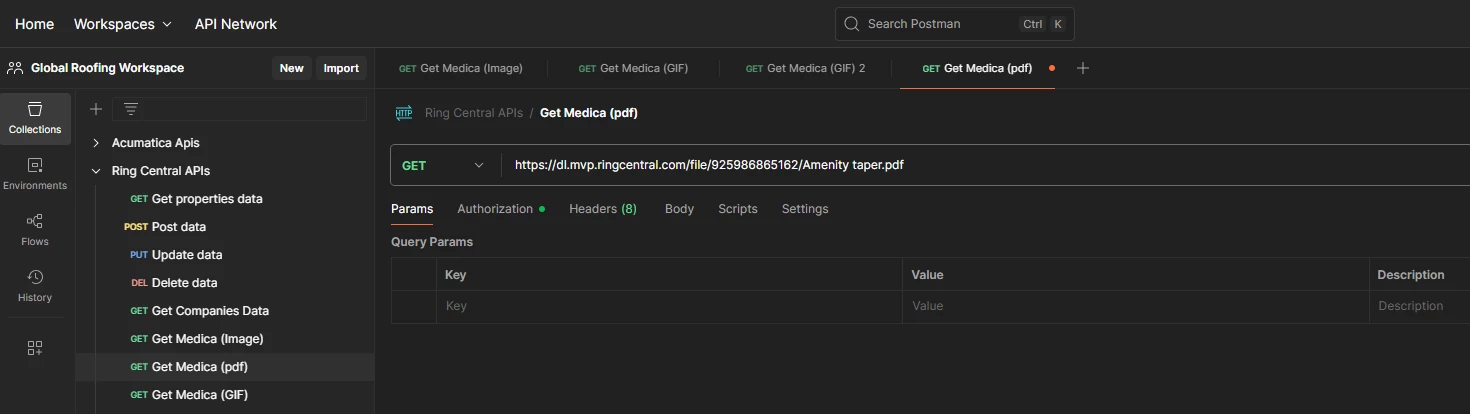The image size is (1470, 414).
Task: Click the unsaved dot on Get Medica (pdf) tab
Action: tap(1052, 68)
